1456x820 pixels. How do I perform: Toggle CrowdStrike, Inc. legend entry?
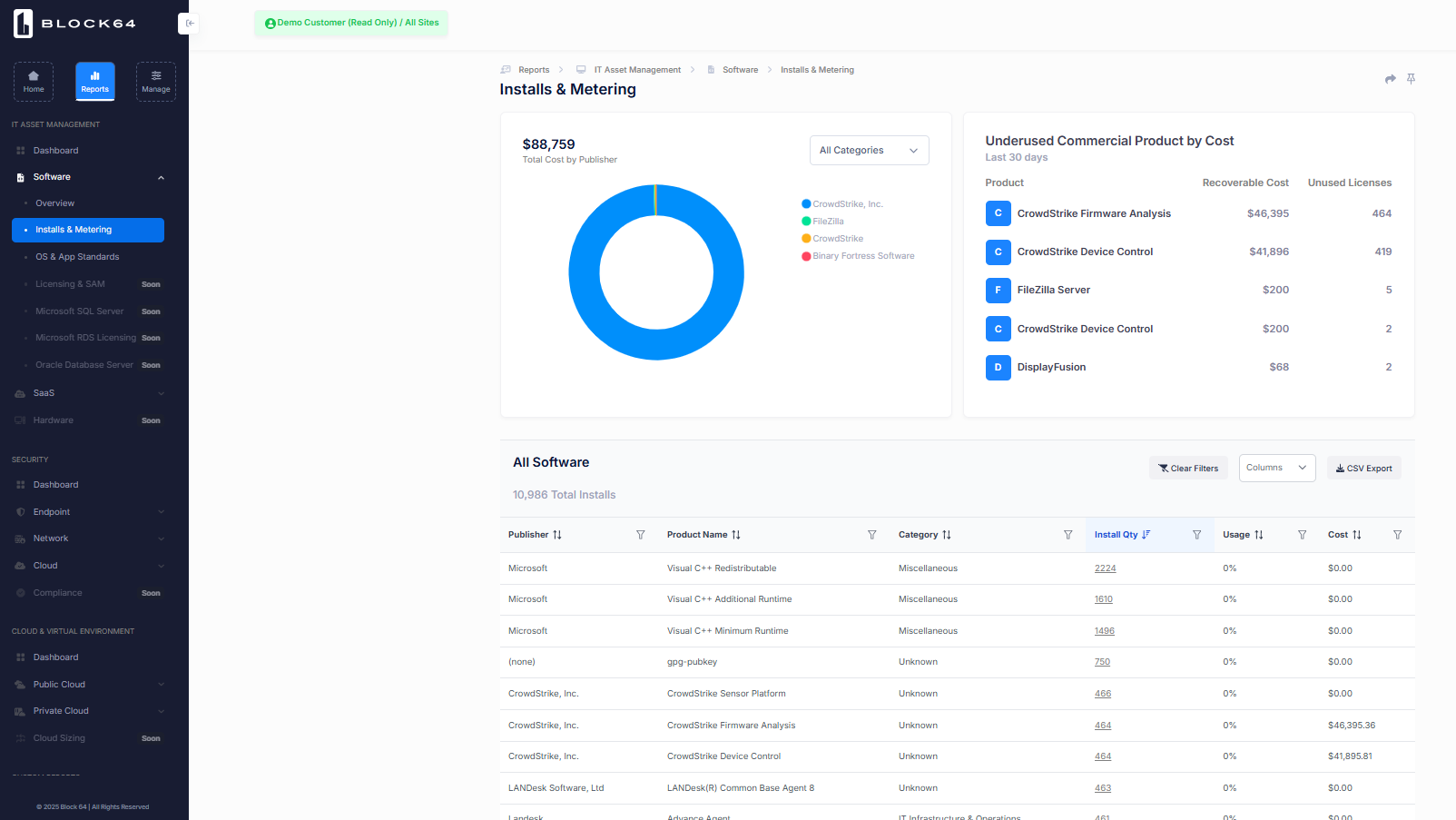pos(841,204)
